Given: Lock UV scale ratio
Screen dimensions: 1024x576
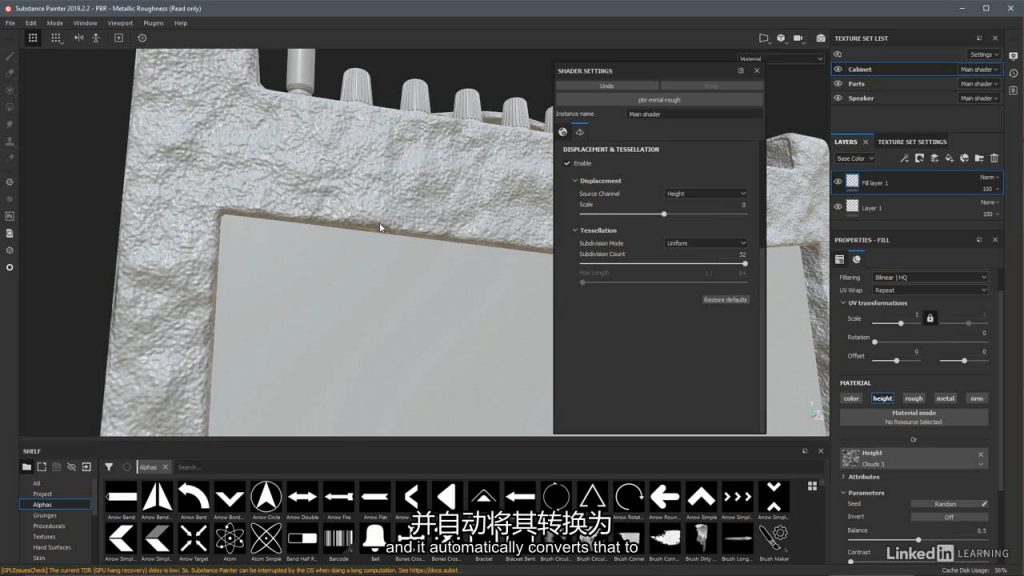Looking at the screenshot, I should [x=930, y=318].
